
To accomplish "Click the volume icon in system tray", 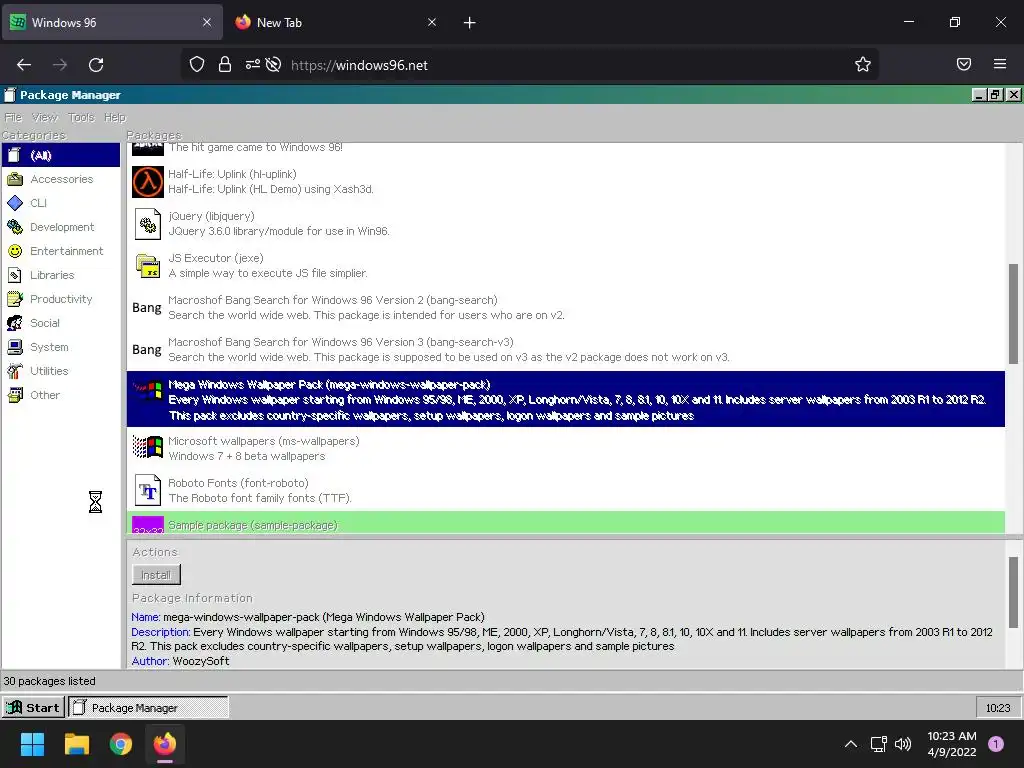I will pyautogui.click(x=903, y=744).
